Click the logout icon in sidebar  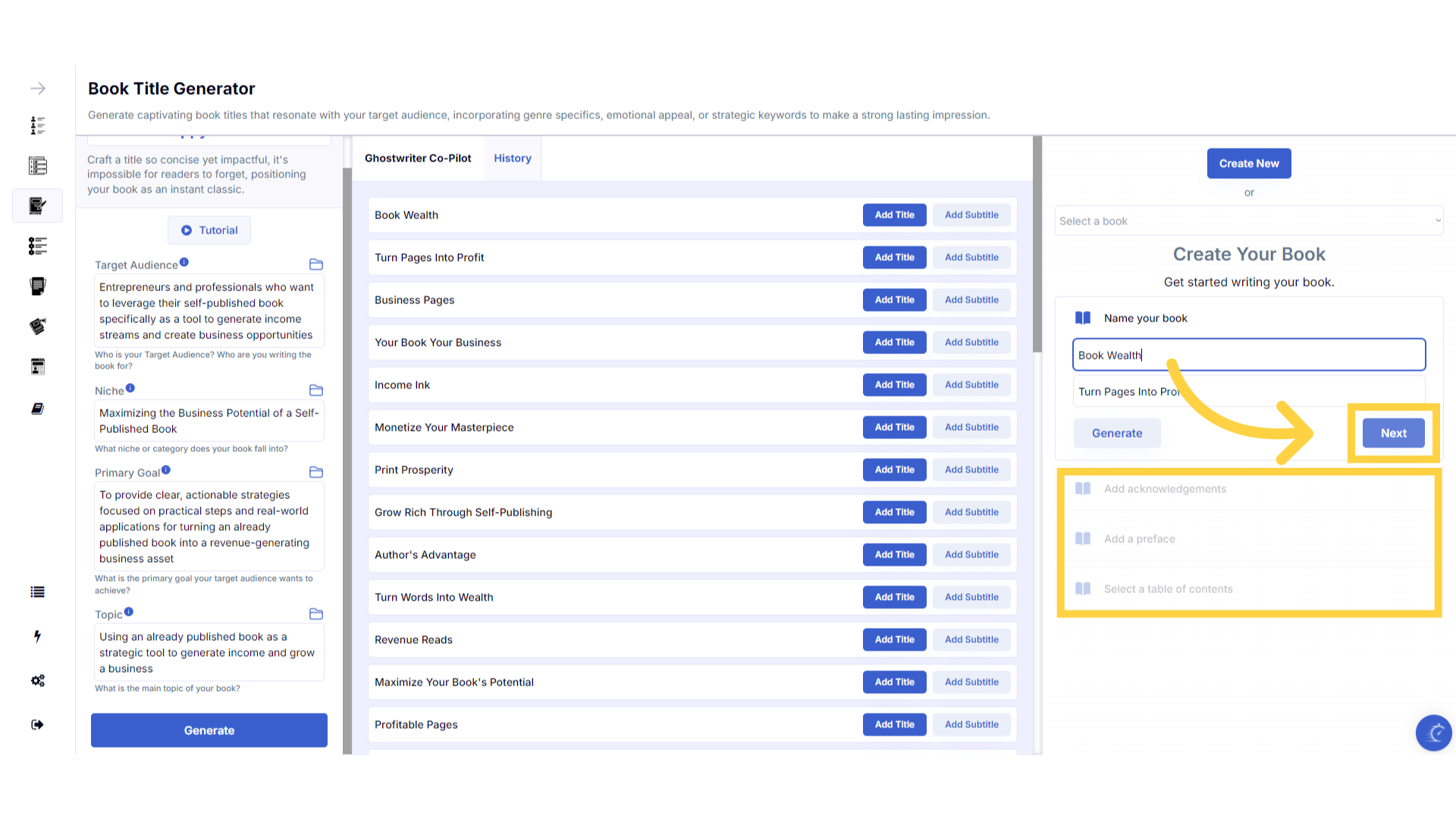(37, 725)
